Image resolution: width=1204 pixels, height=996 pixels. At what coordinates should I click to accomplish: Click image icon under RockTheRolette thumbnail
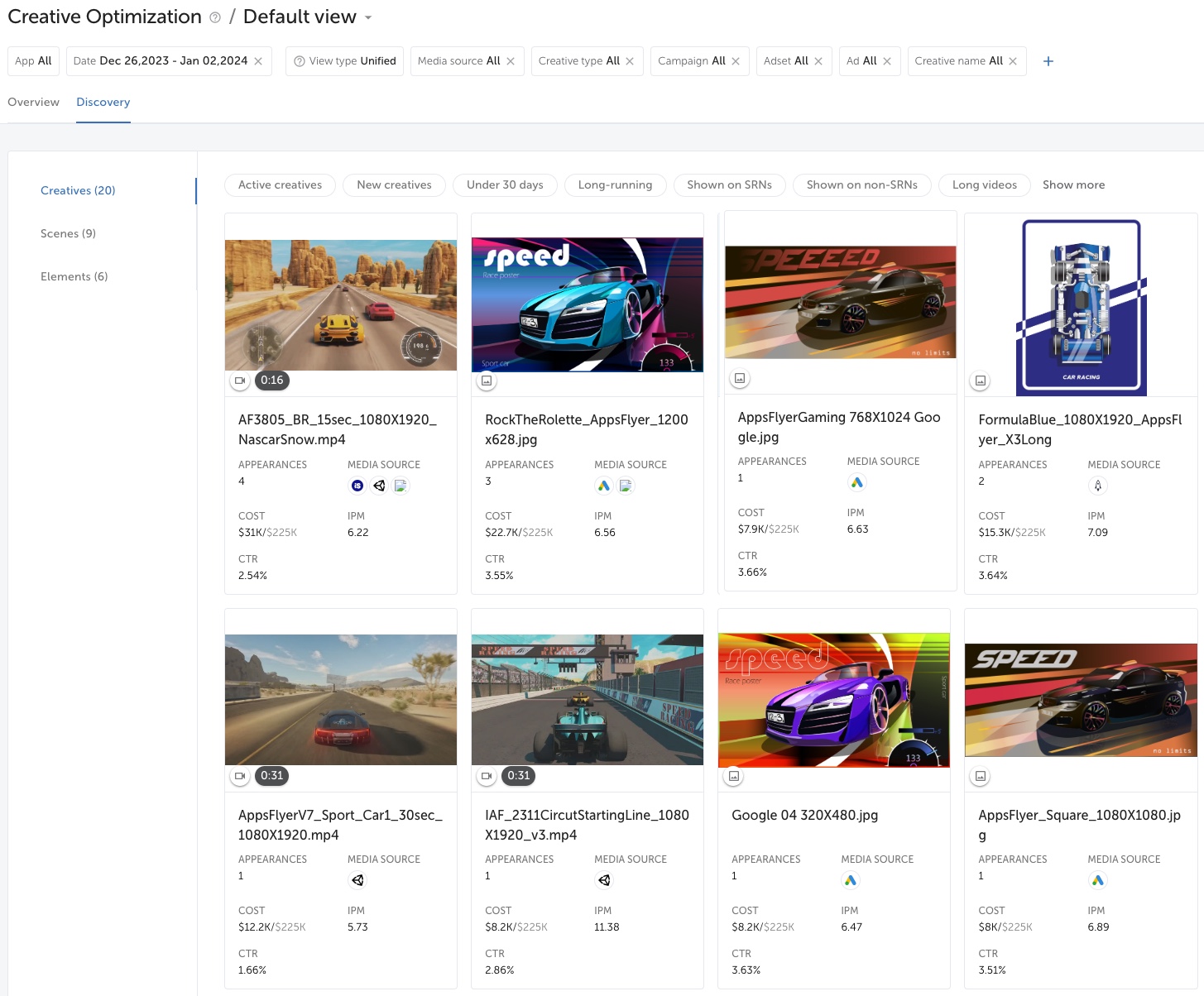click(487, 381)
